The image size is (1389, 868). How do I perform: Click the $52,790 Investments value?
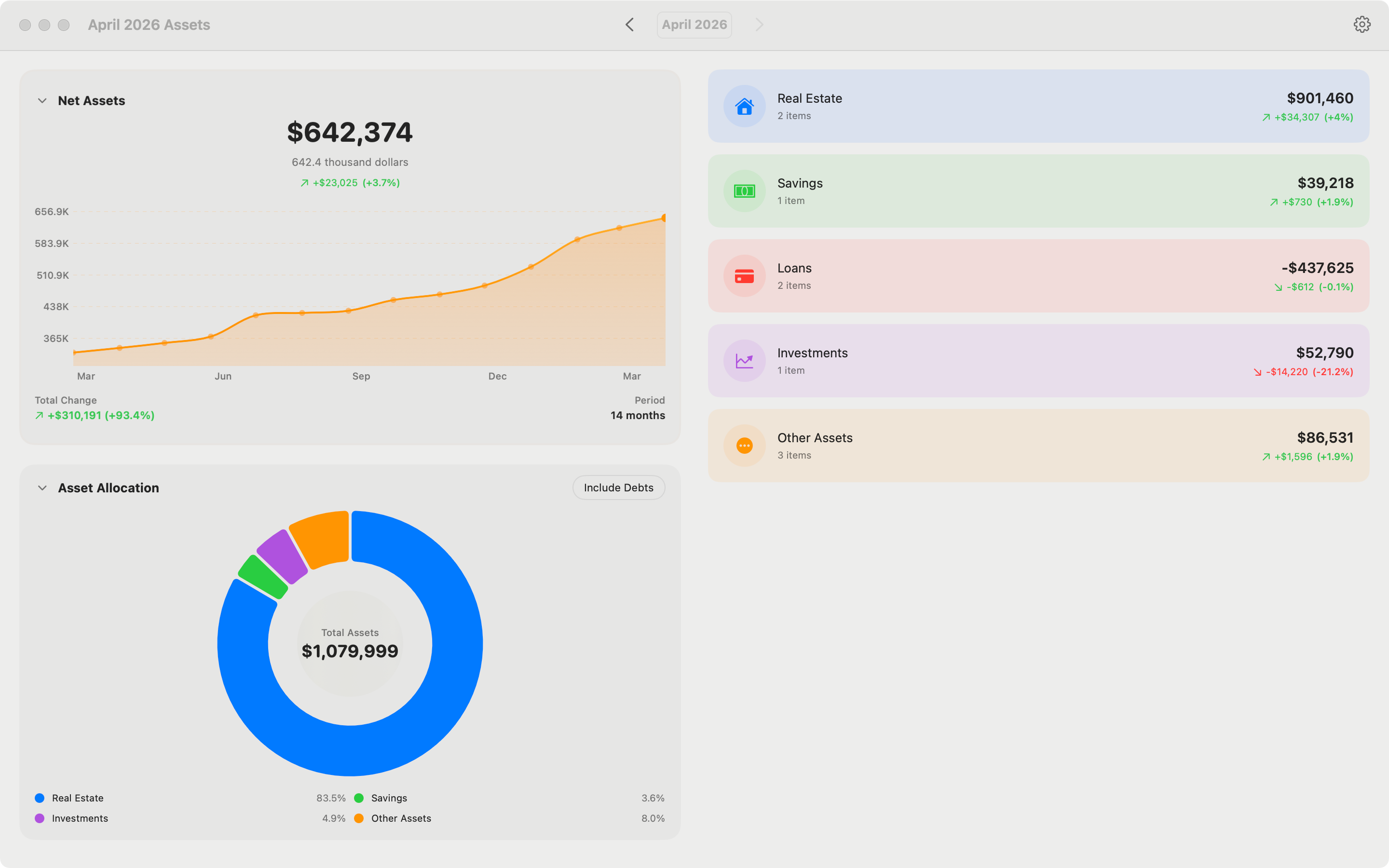point(1324,353)
